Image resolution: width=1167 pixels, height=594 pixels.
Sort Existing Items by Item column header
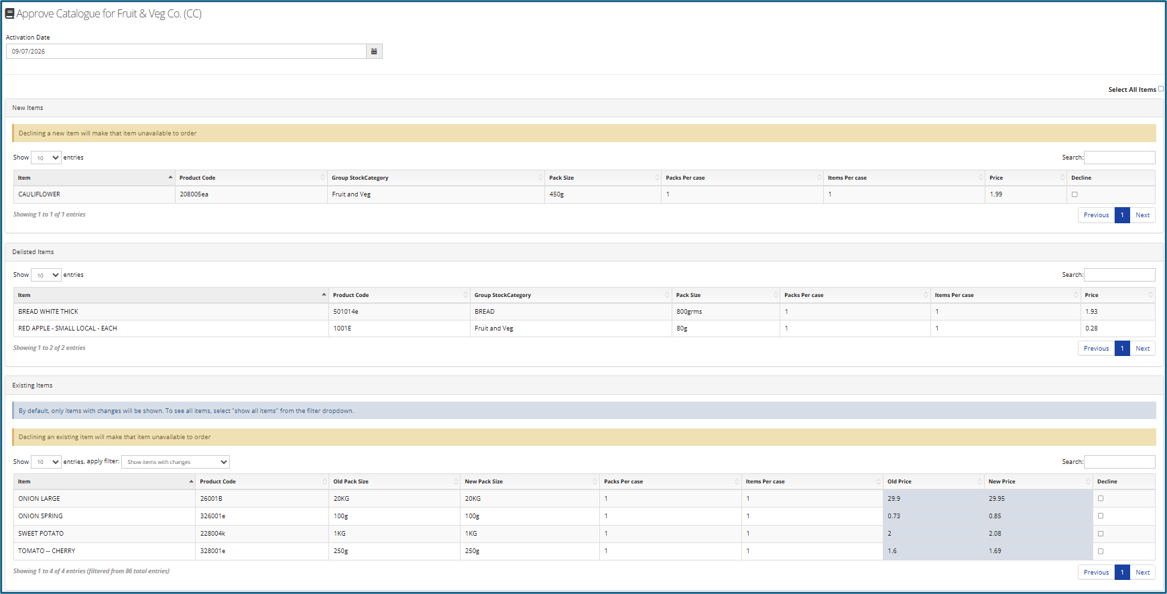[104, 482]
